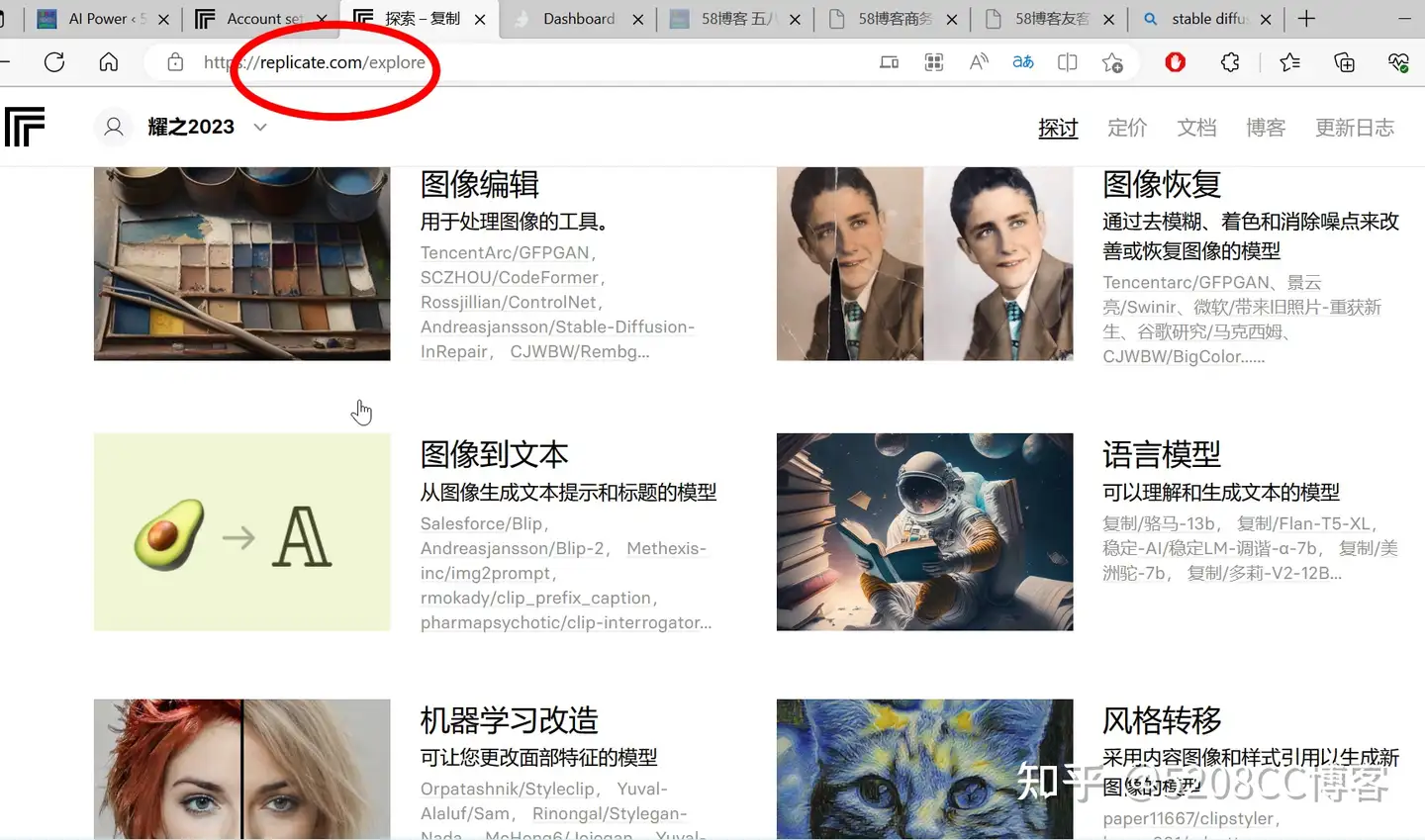Click the red Opera-style extension icon
This screenshot has height=840, width=1425.
tap(1176, 62)
